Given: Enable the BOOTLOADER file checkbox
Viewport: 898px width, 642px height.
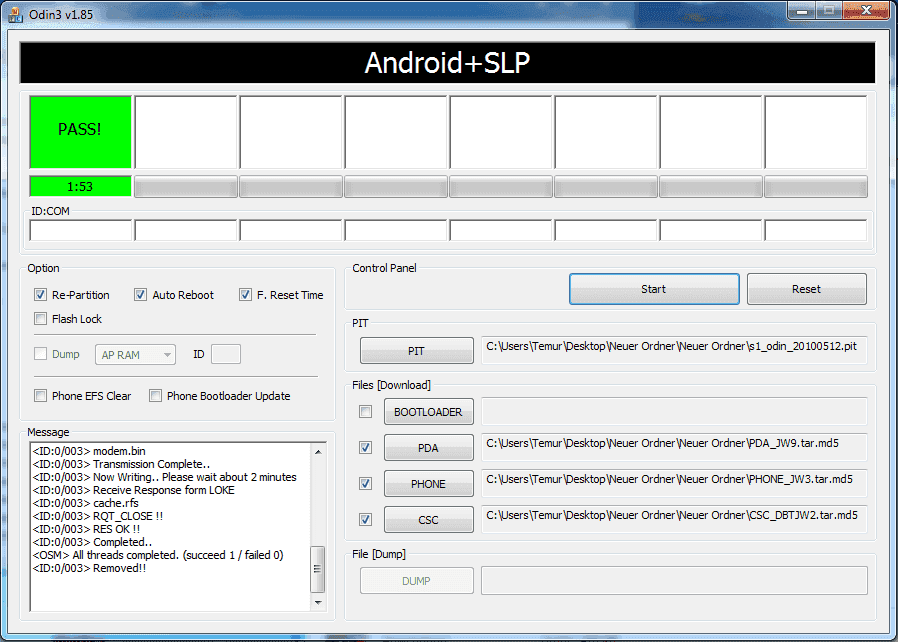Looking at the screenshot, I should pos(365,412).
